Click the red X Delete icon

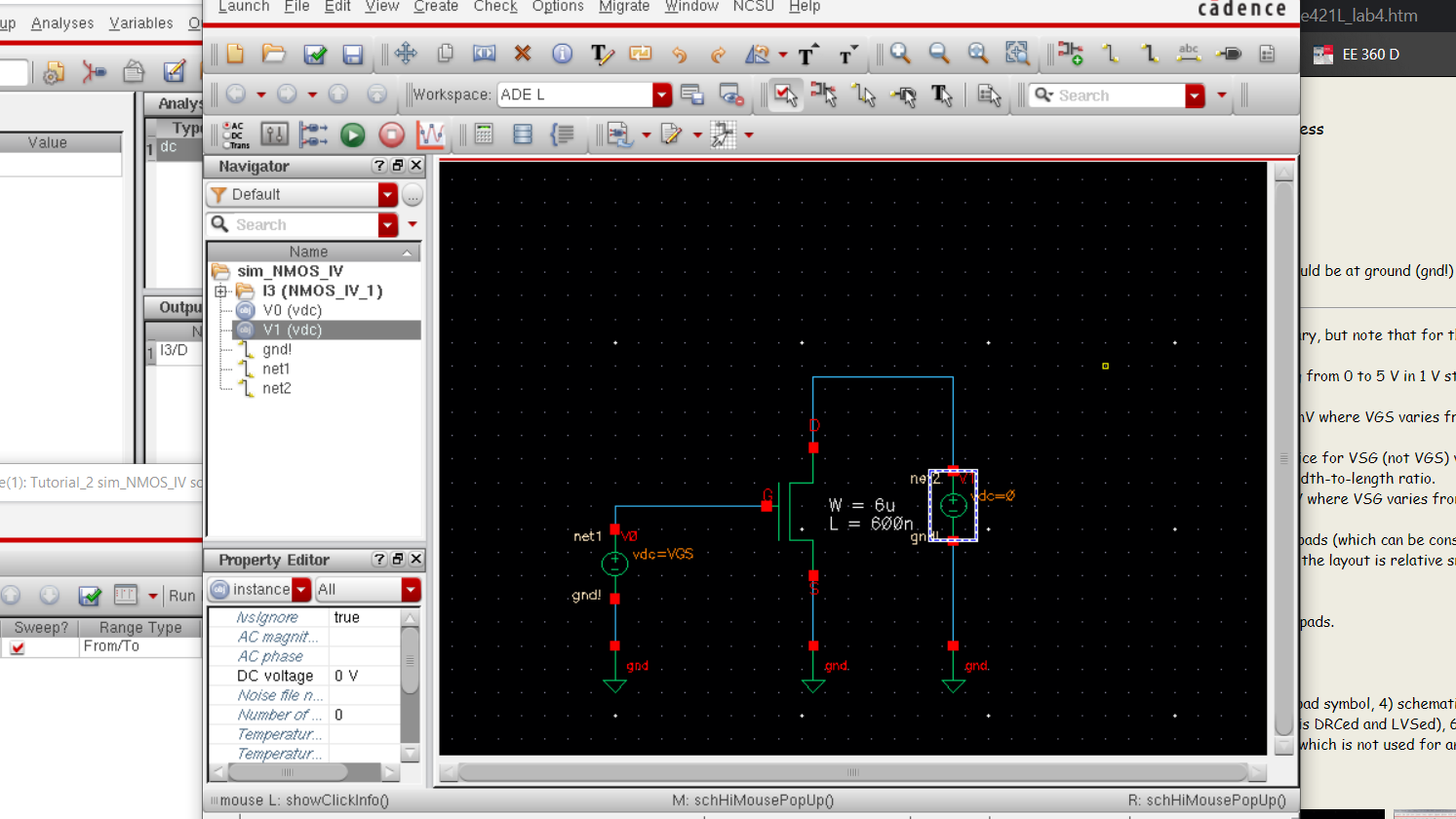click(x=523, y=54)
